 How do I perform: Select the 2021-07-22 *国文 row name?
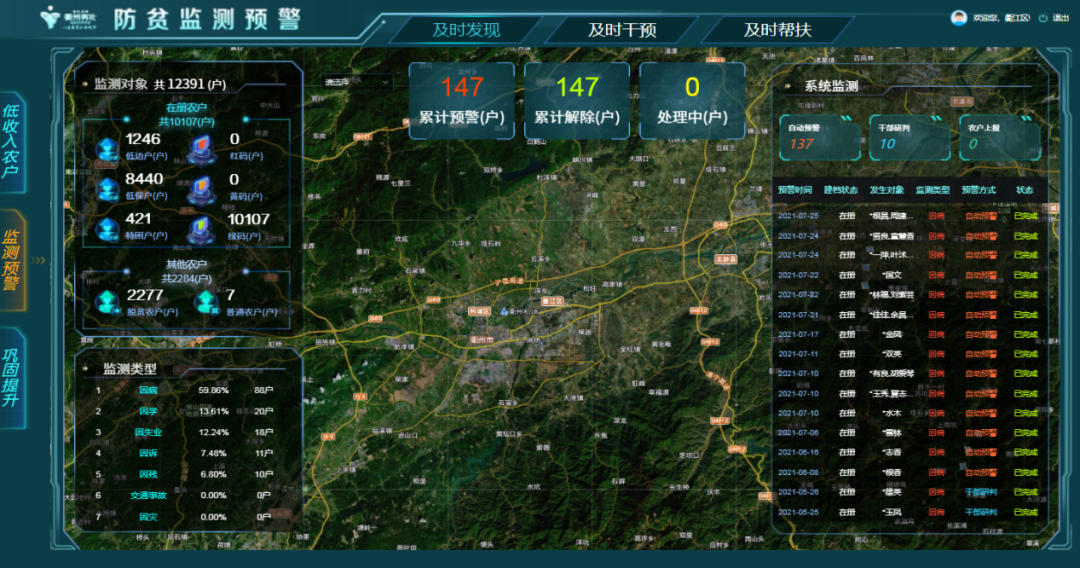892,275
